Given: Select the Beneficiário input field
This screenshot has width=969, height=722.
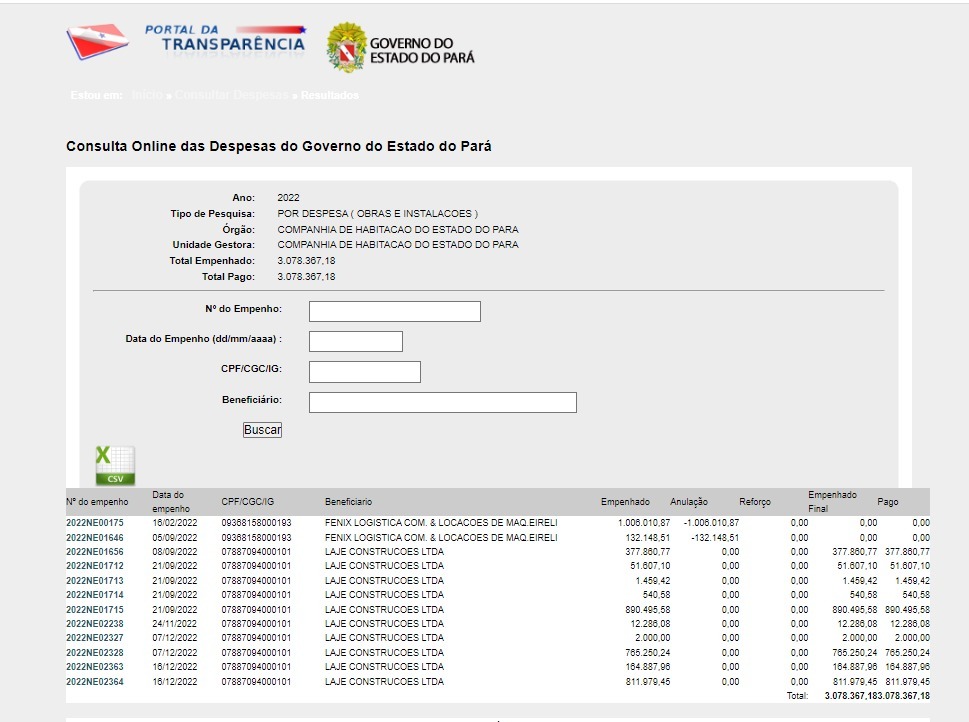Looking at the screenshot, I should tap(442, 402).
